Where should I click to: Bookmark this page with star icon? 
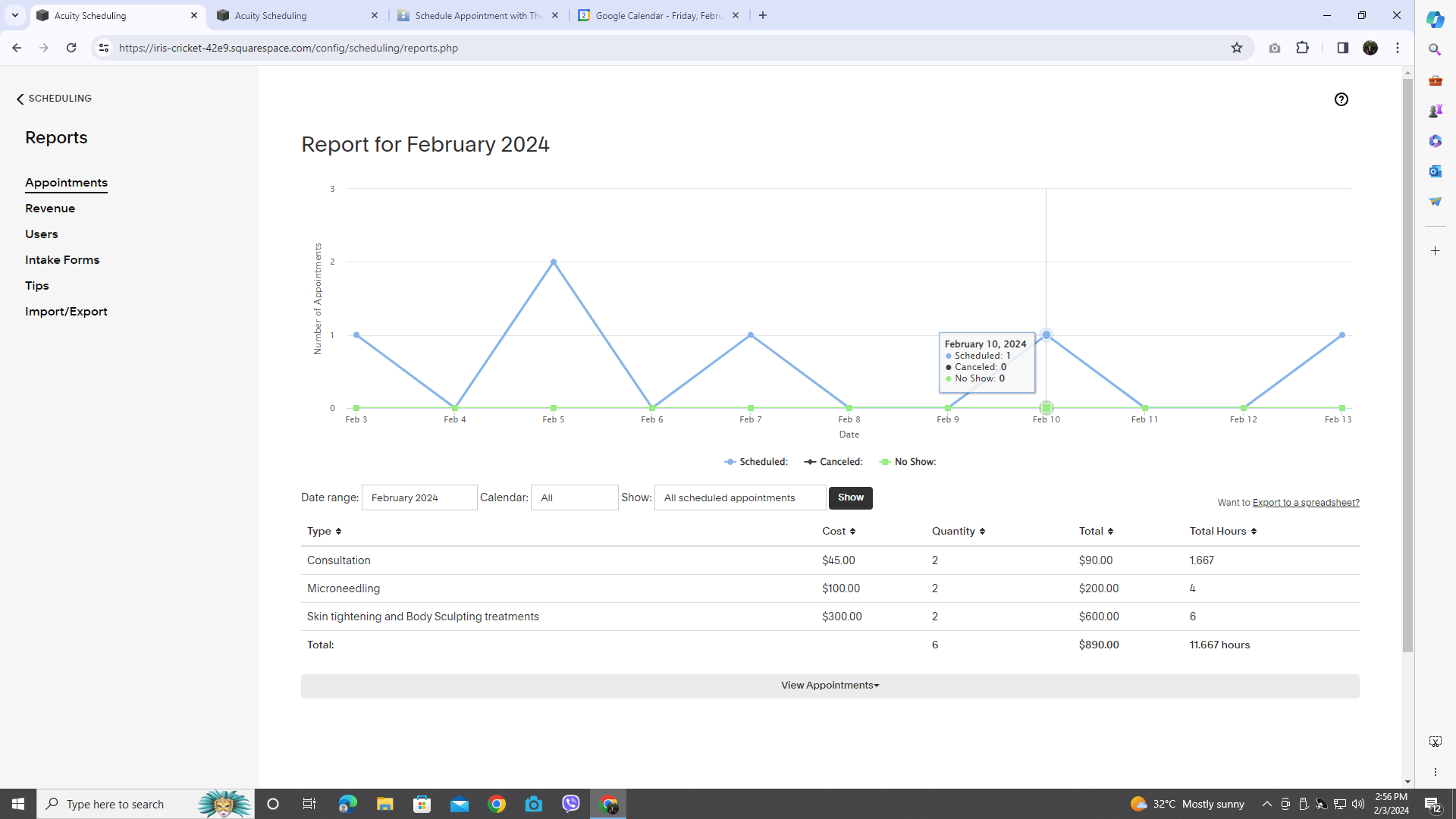coord(1237,48)
